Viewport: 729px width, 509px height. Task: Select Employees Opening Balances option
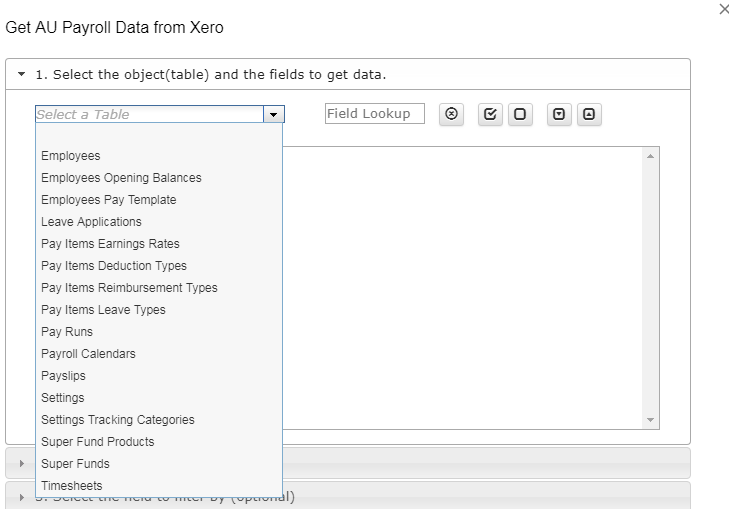point(121,178)
